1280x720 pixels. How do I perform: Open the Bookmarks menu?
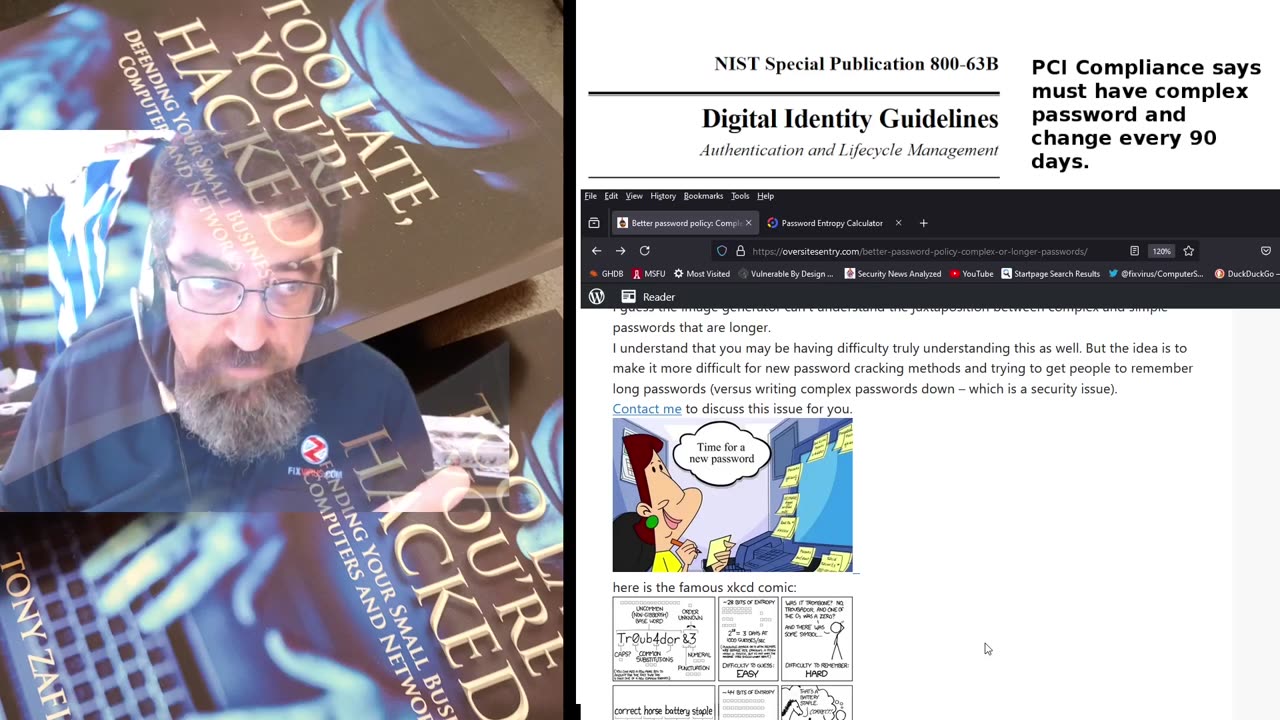[703, 196]
